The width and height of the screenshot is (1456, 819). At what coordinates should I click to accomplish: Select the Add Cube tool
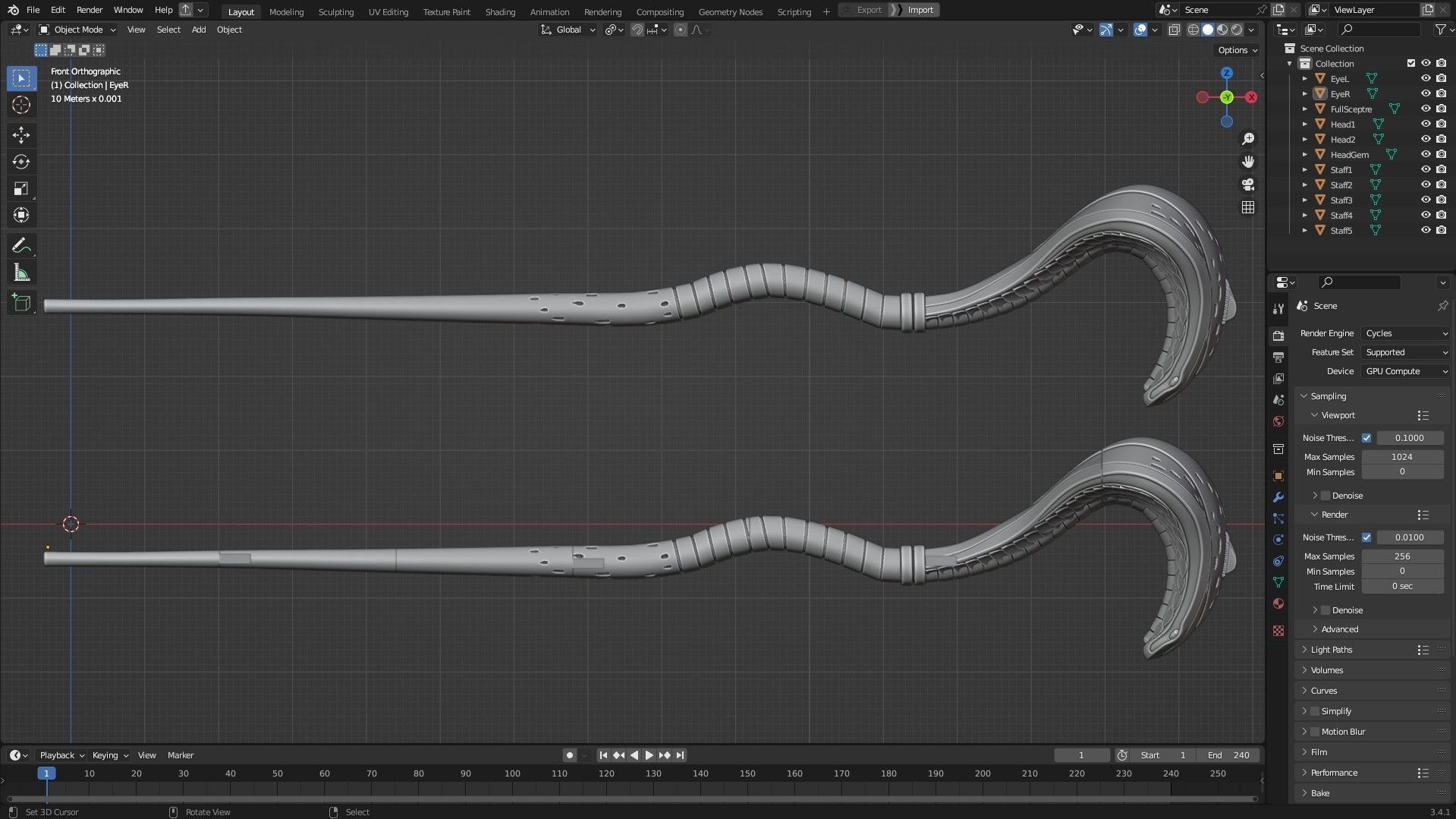coord(21,303)
